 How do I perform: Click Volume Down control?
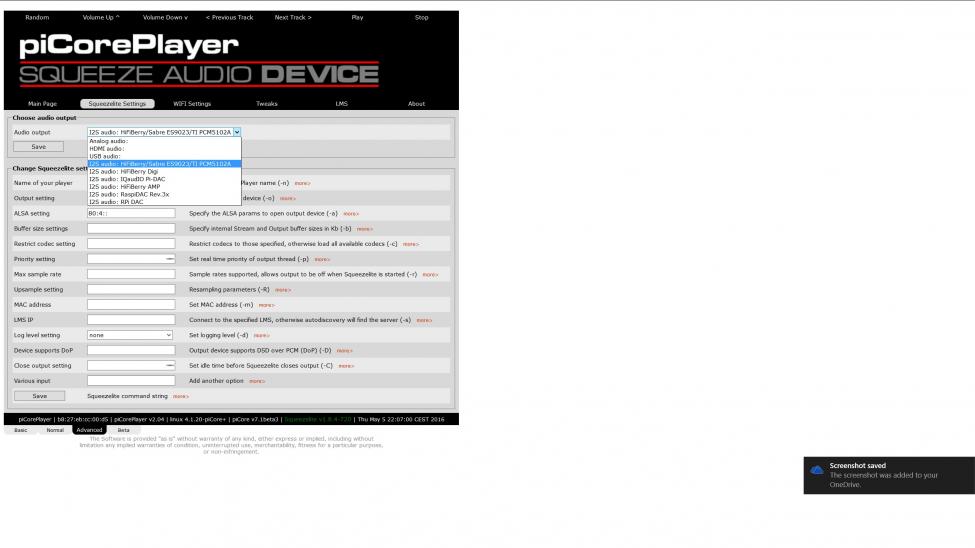[165, 17]
